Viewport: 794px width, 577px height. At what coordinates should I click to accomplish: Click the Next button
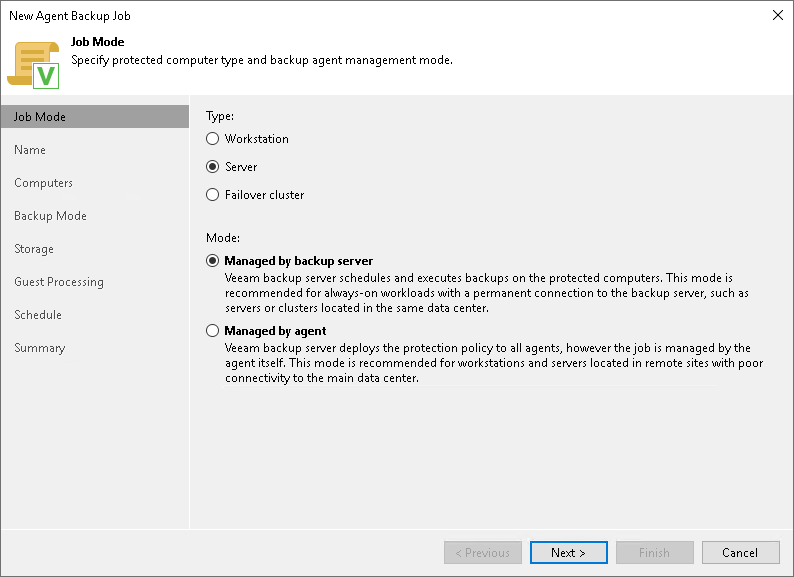click(x=569, y=553)
